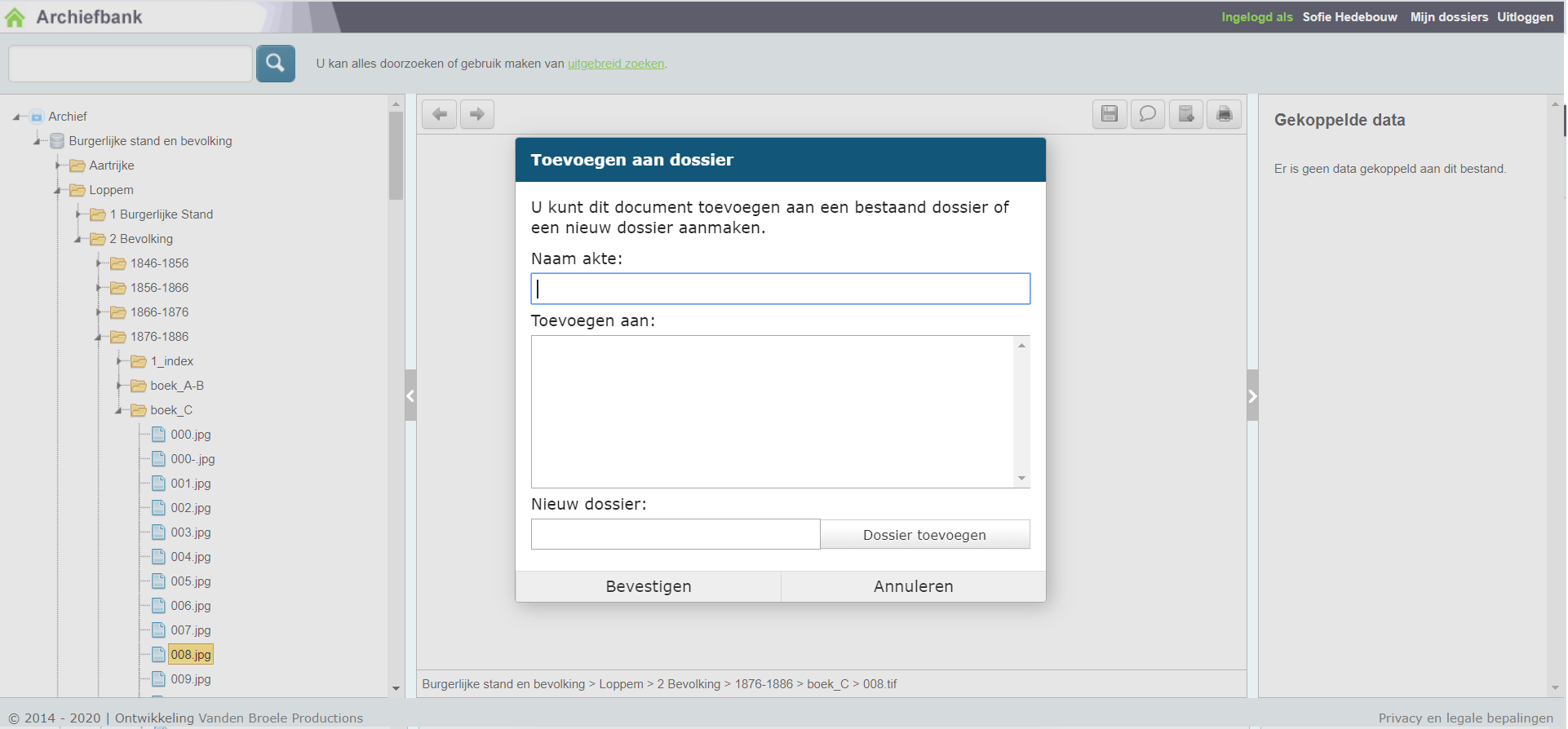The height and width of the screenshot is (729, 1568).
Task: Collapse the 1876-1886 folder node
Action: click(x=99, y=338)
